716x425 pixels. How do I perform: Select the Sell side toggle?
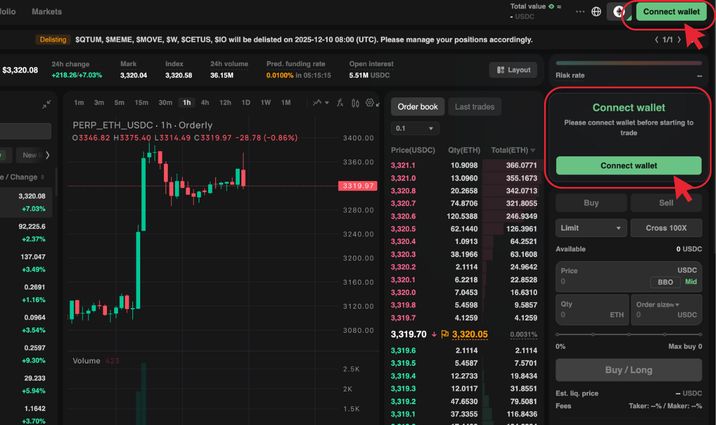click(666, 203)
